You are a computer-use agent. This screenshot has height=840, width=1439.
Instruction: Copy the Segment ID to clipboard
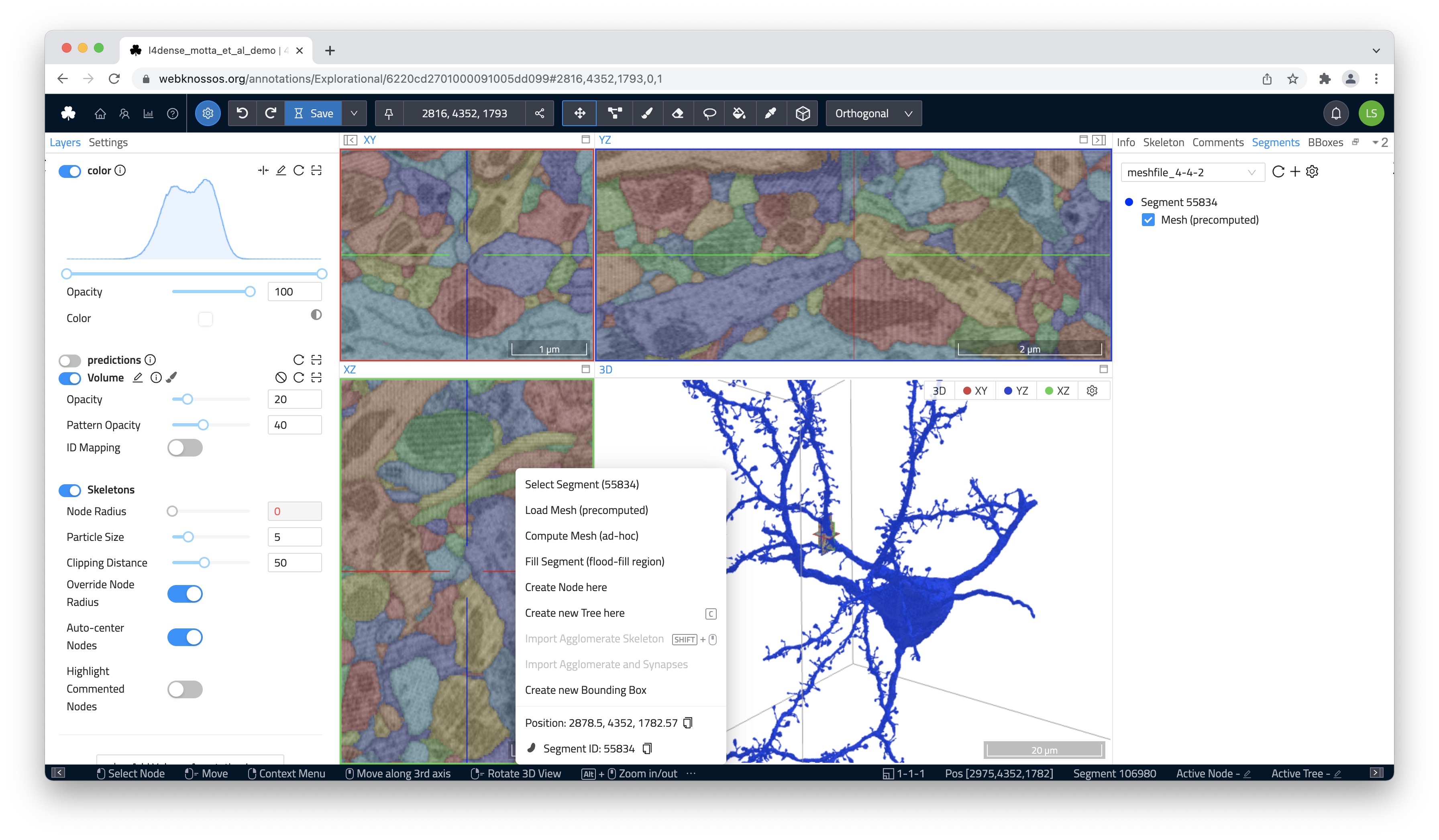647,748
